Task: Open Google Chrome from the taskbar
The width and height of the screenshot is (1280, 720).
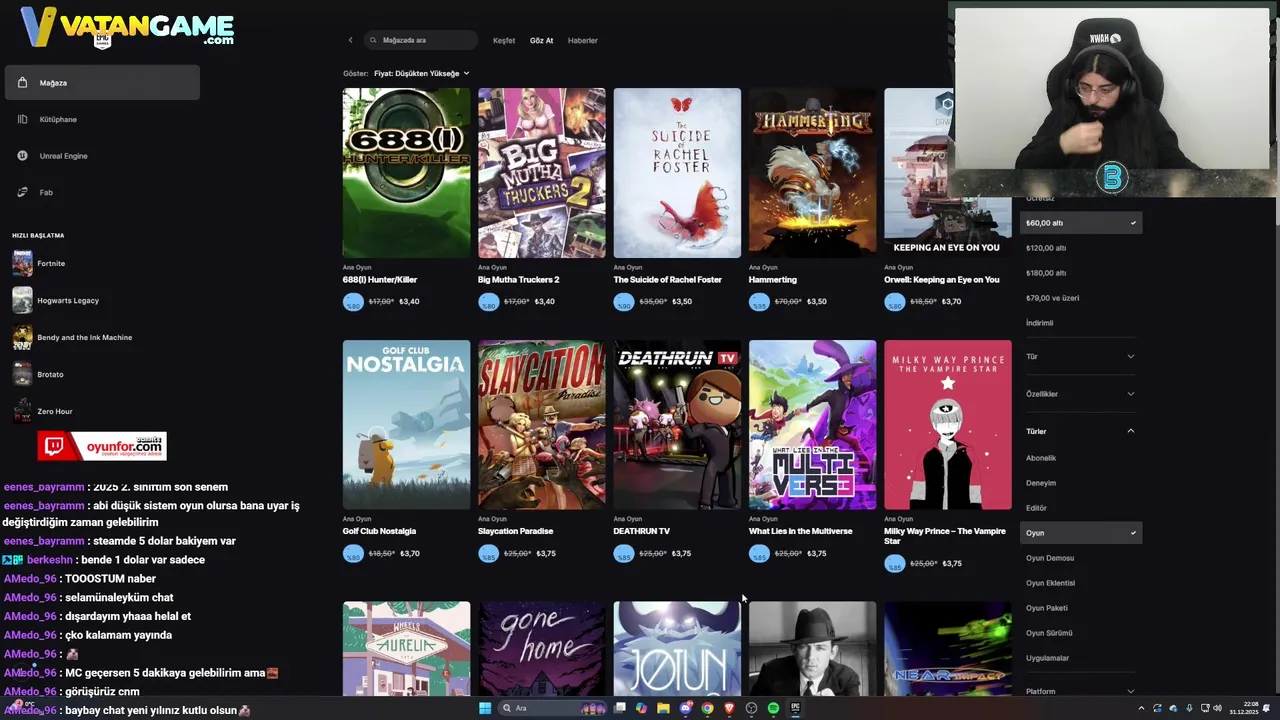Action: tap(707, 708)
